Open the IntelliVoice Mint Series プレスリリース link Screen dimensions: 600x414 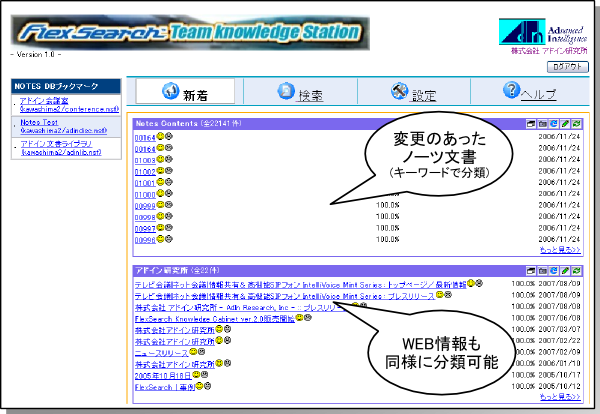click(285, 296)
